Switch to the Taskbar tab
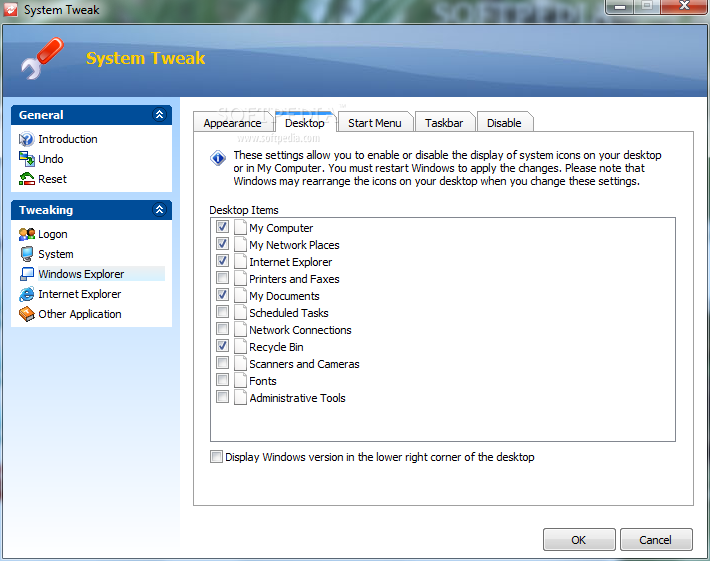Viewport: 710px width, 561px height. point(444,123)
